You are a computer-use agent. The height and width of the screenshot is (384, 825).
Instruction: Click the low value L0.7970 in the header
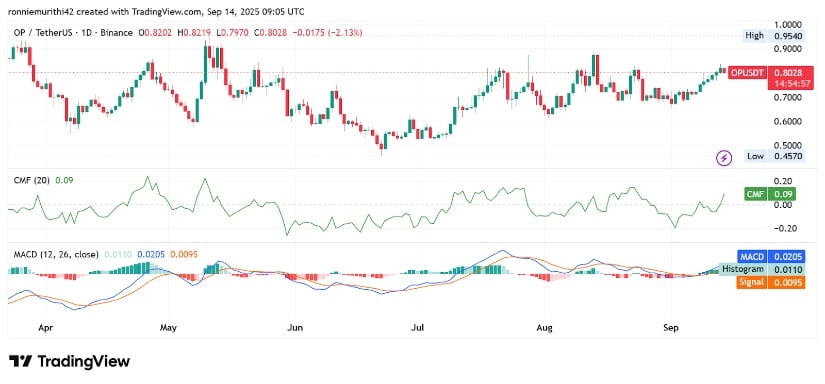[233, 33]
